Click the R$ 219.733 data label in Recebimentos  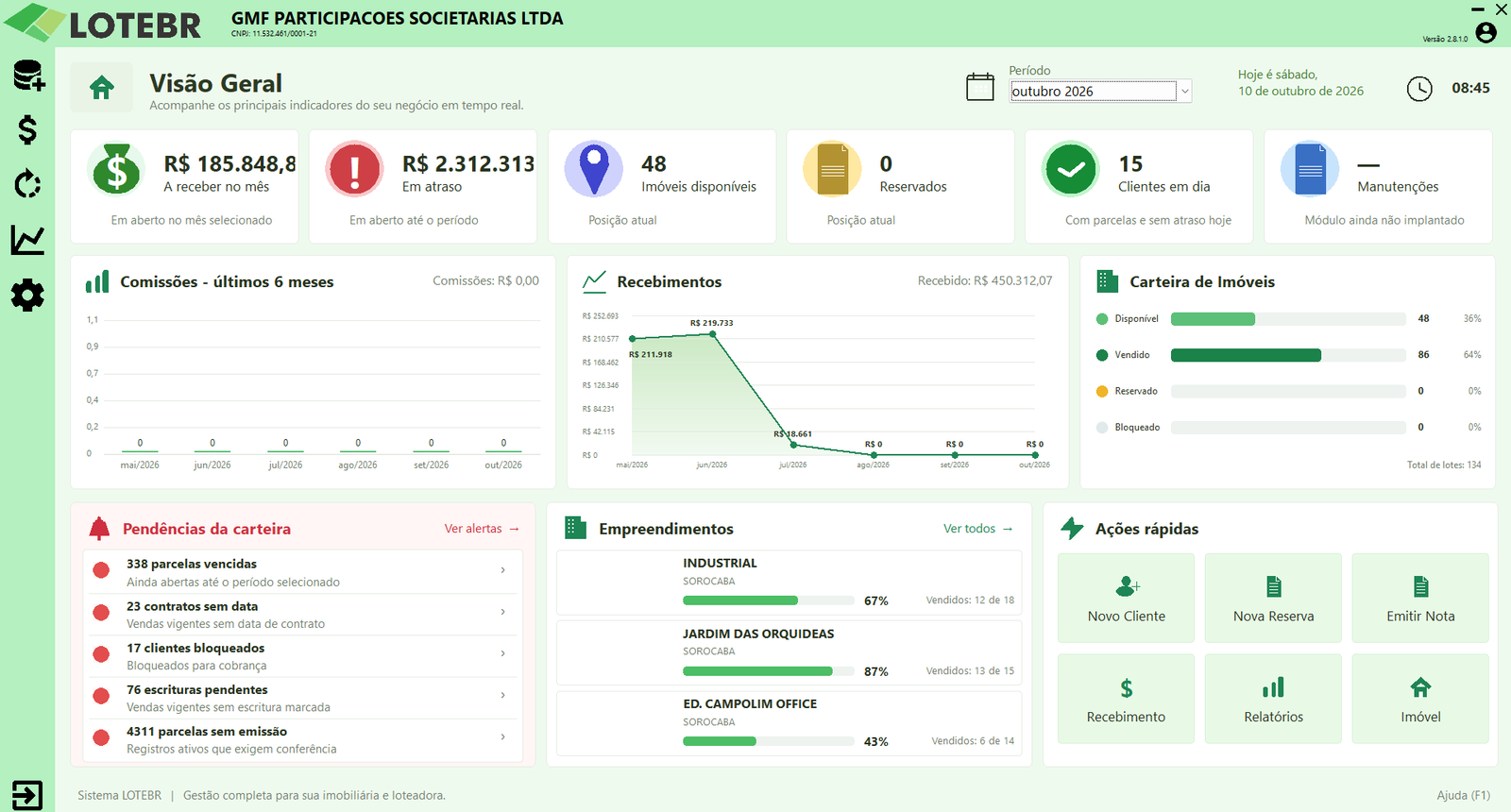coord(711,323)
